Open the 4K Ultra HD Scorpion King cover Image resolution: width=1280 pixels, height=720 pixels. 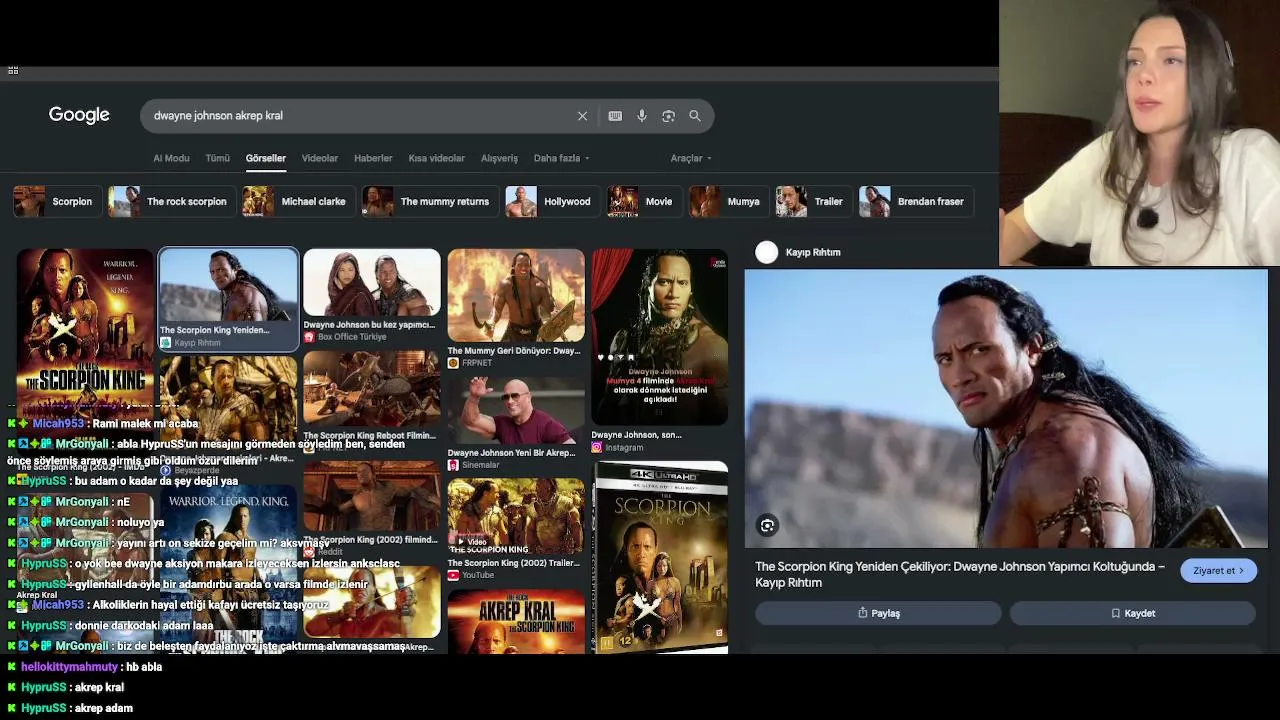point(660,557)
